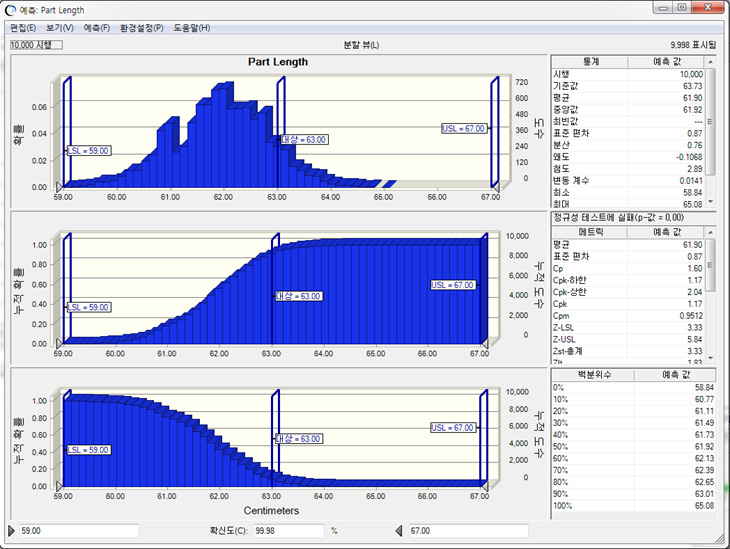The image size is (730, 549).
Task: Select LSL = 59.00 marker in frequency chart
Action: coord(88,151)
